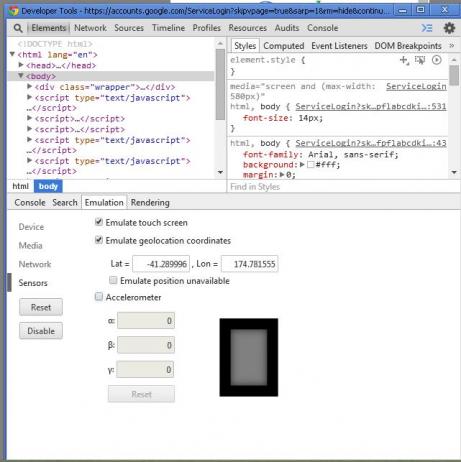This screenshot has width=461, height=462.
Task: Enable the Accelerometer checkbox
Action: [99, 296]
